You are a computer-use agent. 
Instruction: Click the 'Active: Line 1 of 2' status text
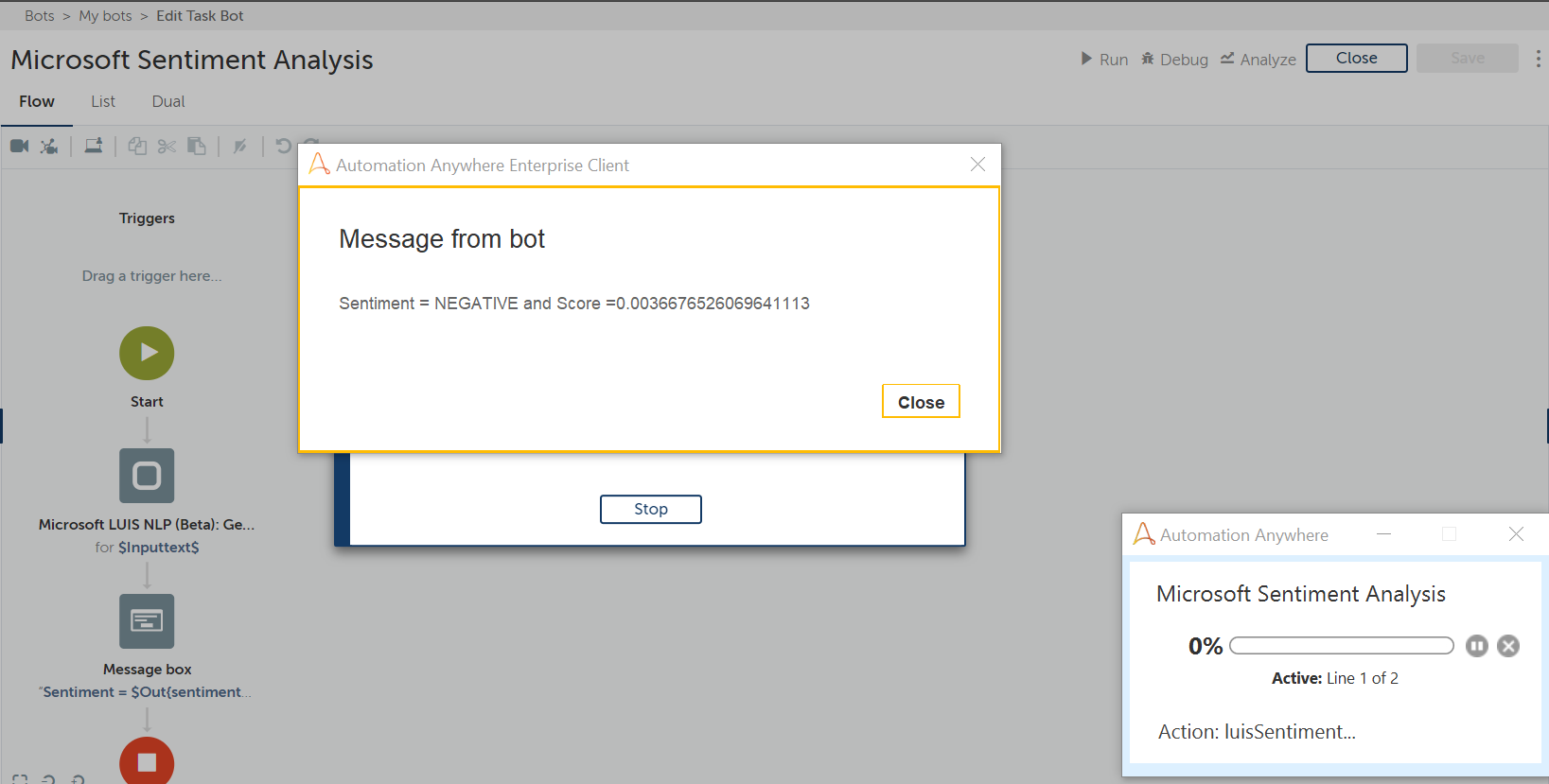(x=1334, y=678)
